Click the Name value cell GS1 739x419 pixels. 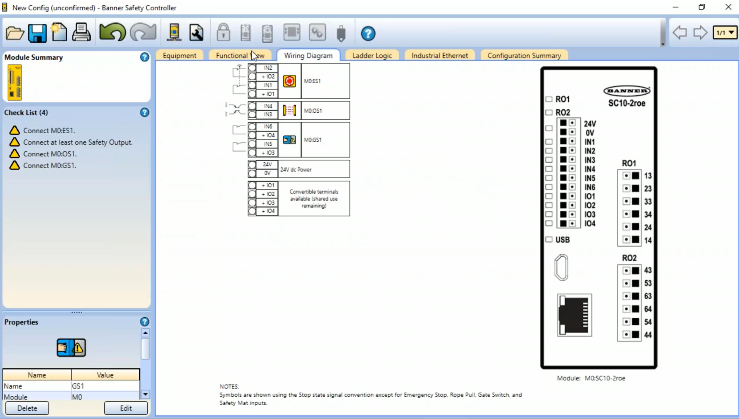point(105,386)
